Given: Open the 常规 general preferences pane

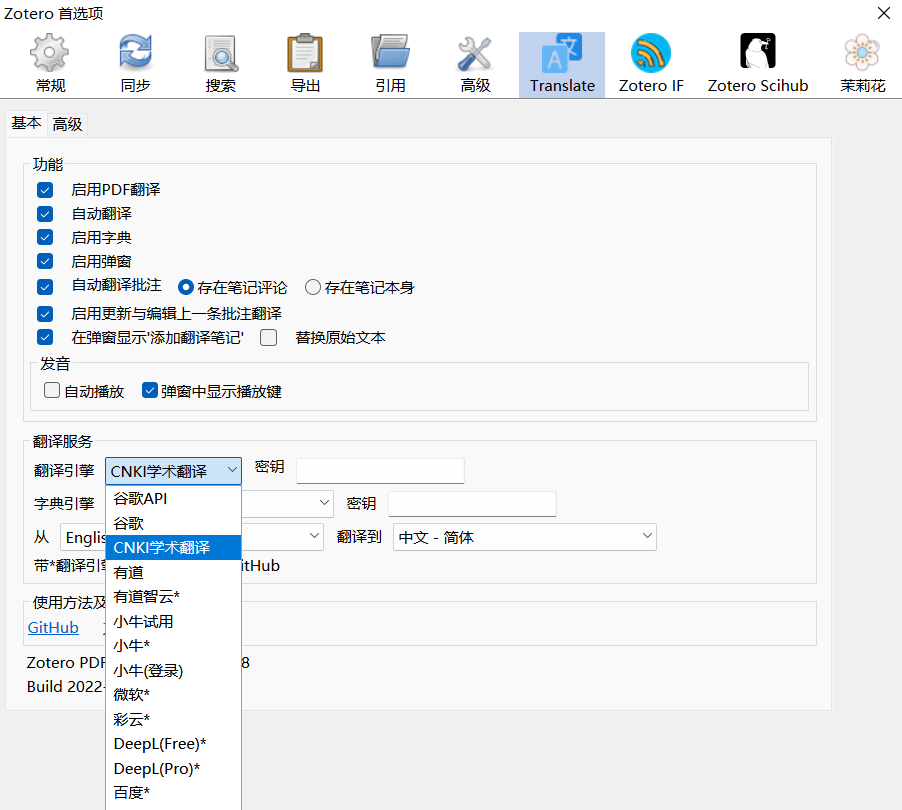Looking at the screenshot, I should tap(50, 64).
